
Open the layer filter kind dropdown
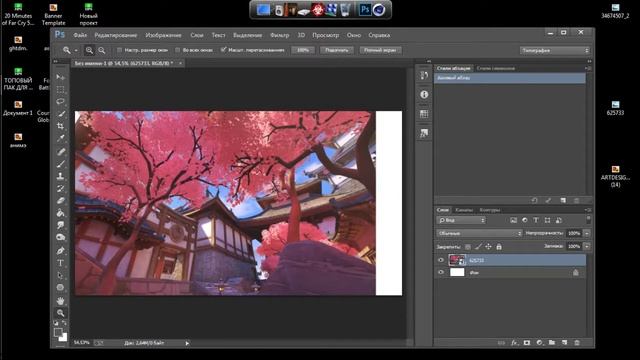(x=461, y=220)
